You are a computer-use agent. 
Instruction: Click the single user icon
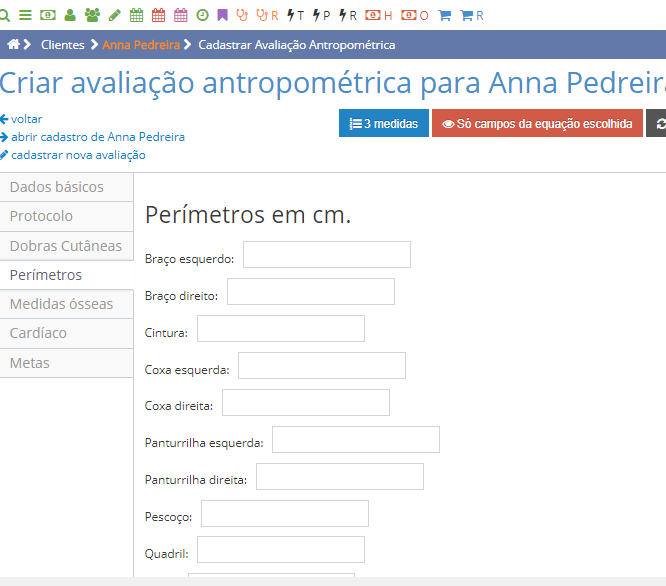click(x=70, y=16)
